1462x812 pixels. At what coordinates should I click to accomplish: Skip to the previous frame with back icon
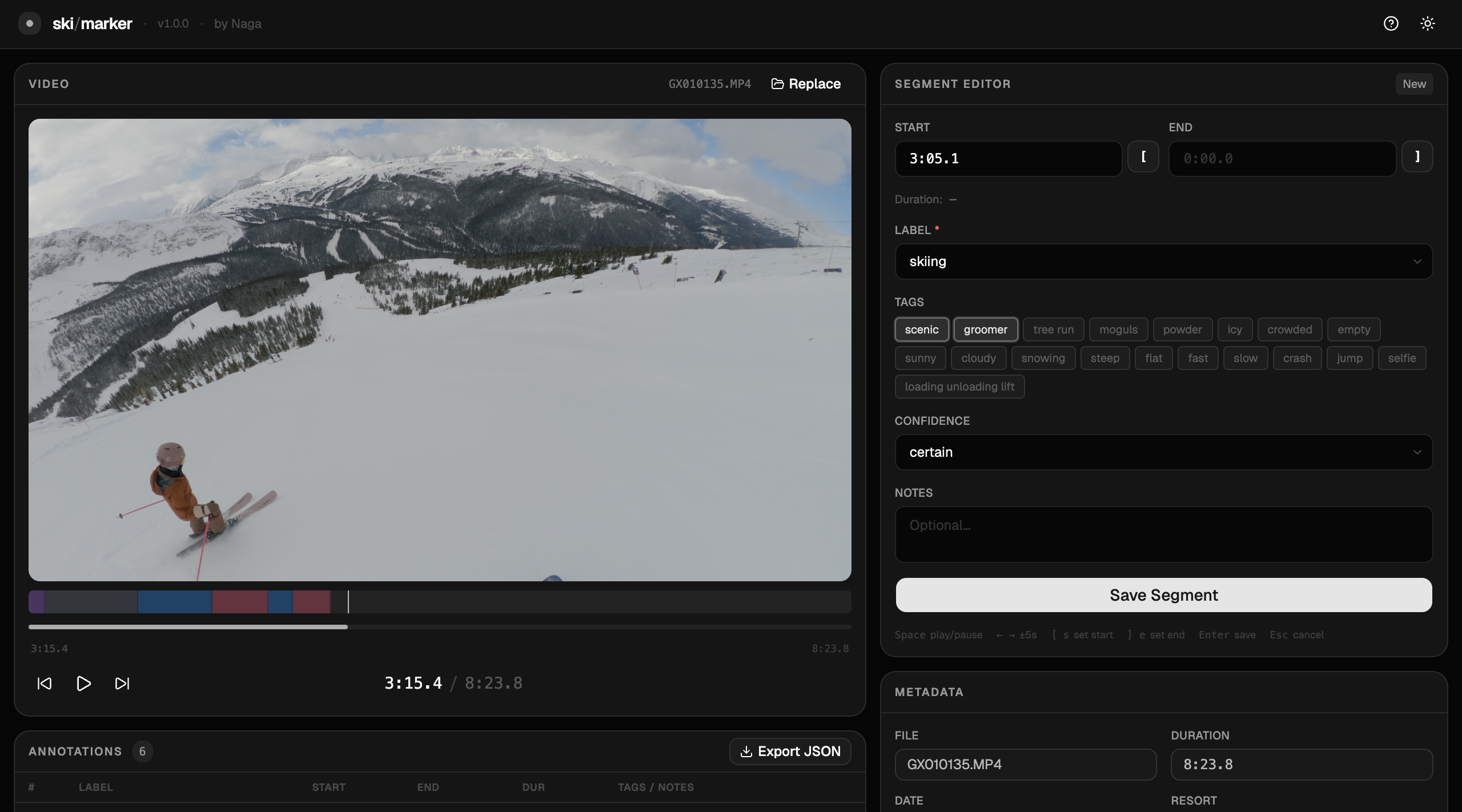44,683
